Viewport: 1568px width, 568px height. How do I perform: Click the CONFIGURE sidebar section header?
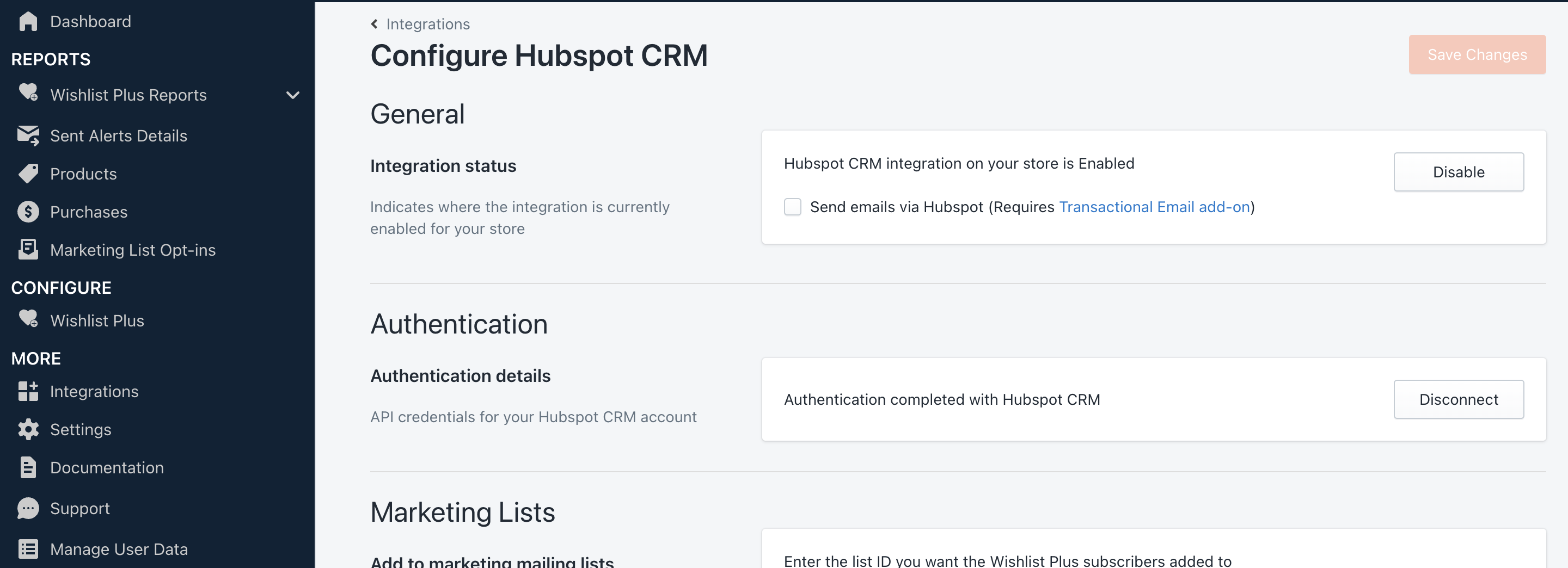point(61,288)
